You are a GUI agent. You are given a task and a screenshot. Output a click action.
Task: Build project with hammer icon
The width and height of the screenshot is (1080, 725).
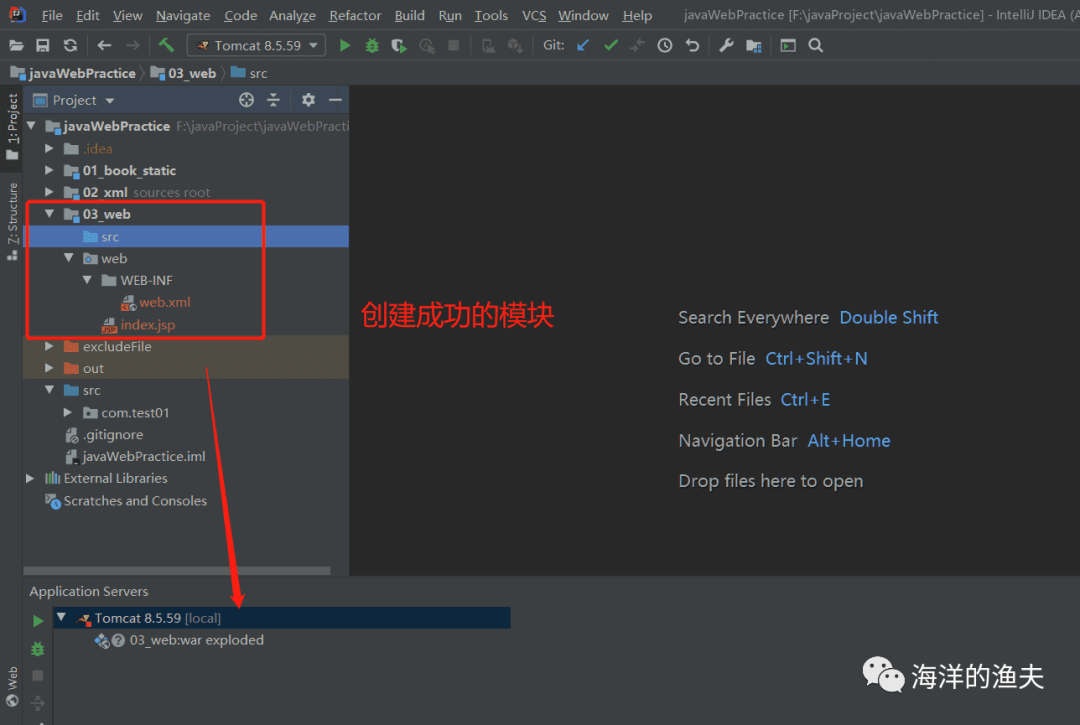coord(166,45)
